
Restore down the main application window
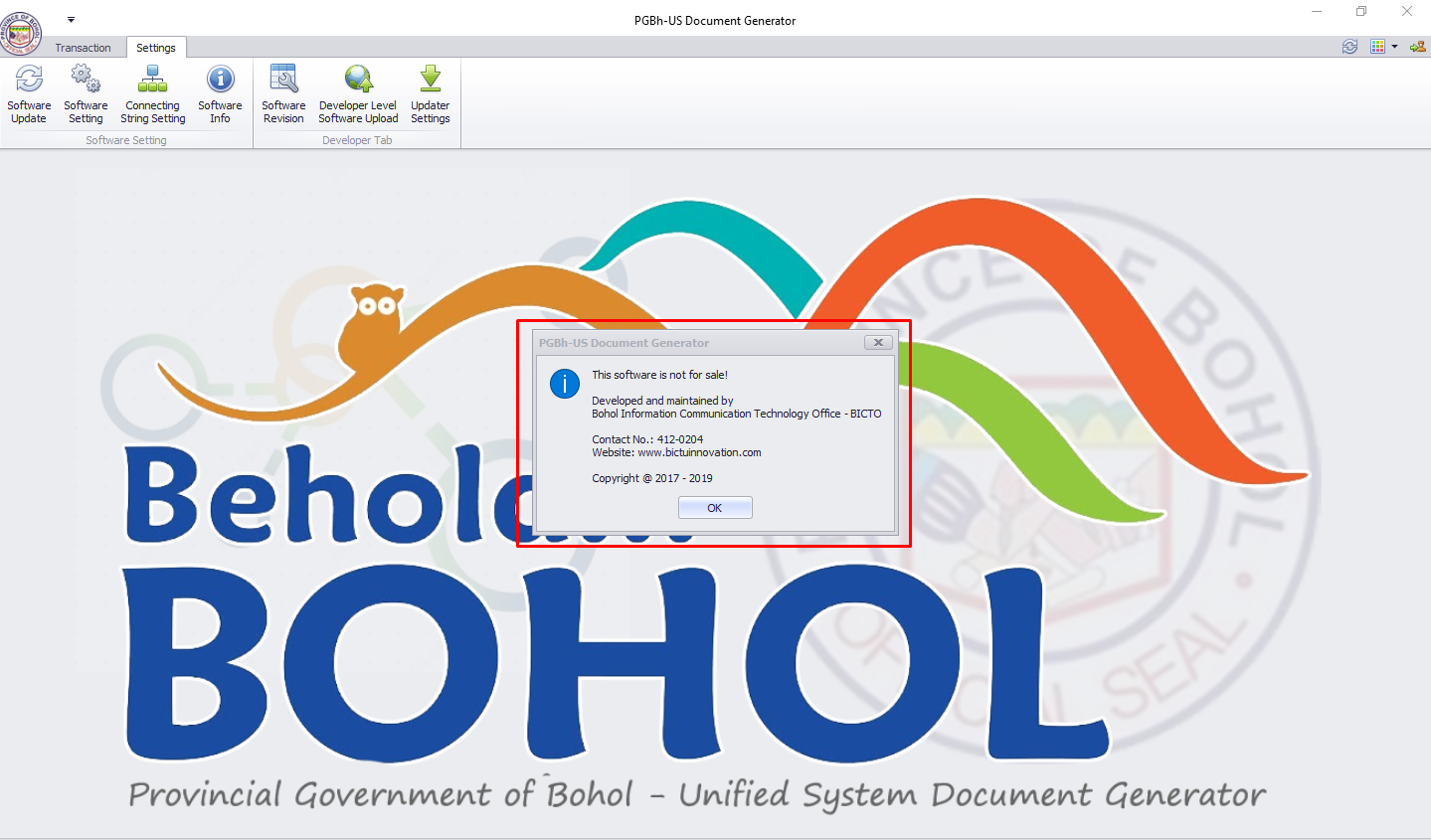pyautogui.click(x=1361, y=11)
